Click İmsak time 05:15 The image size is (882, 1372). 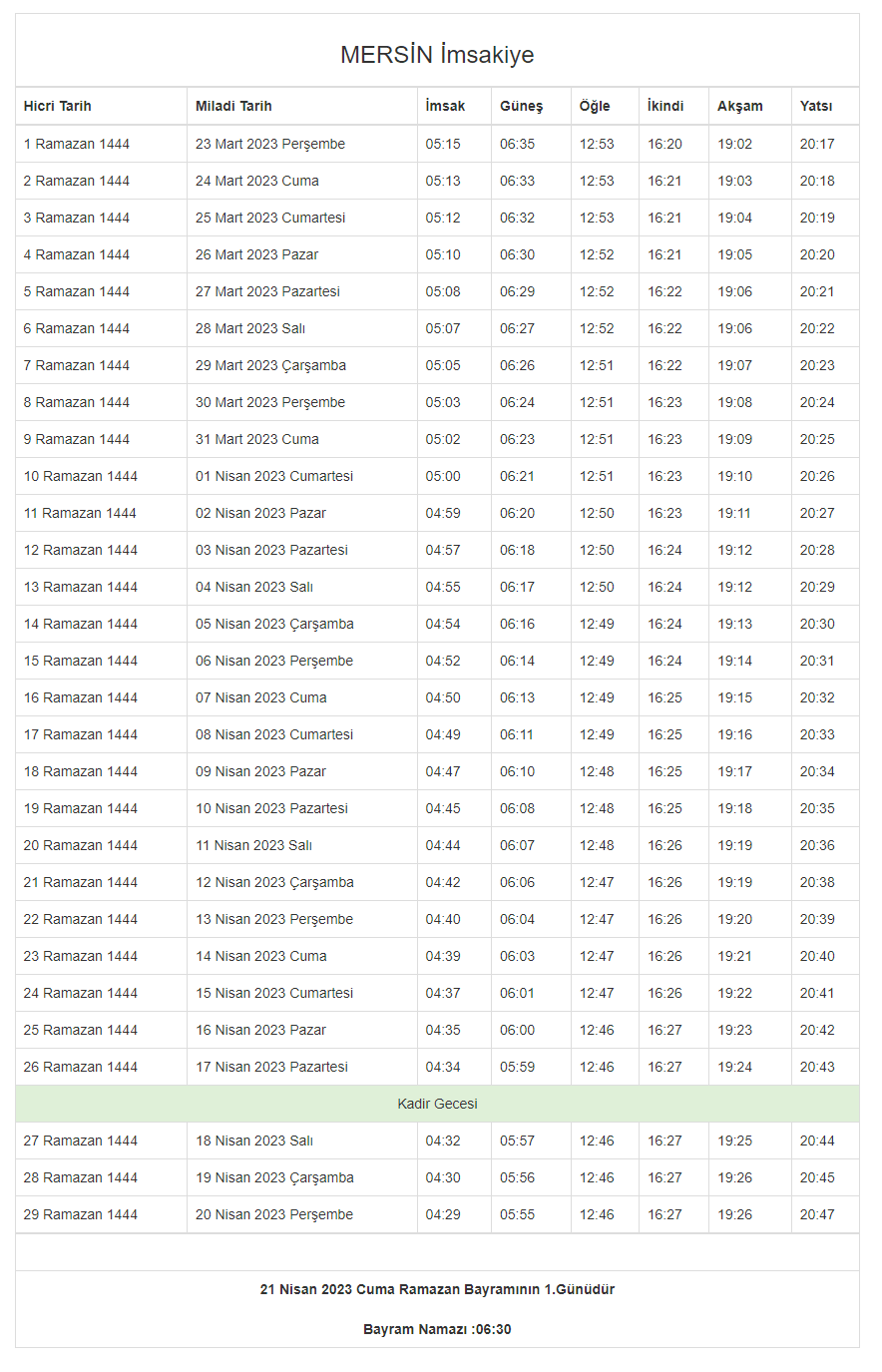[443, 144]
